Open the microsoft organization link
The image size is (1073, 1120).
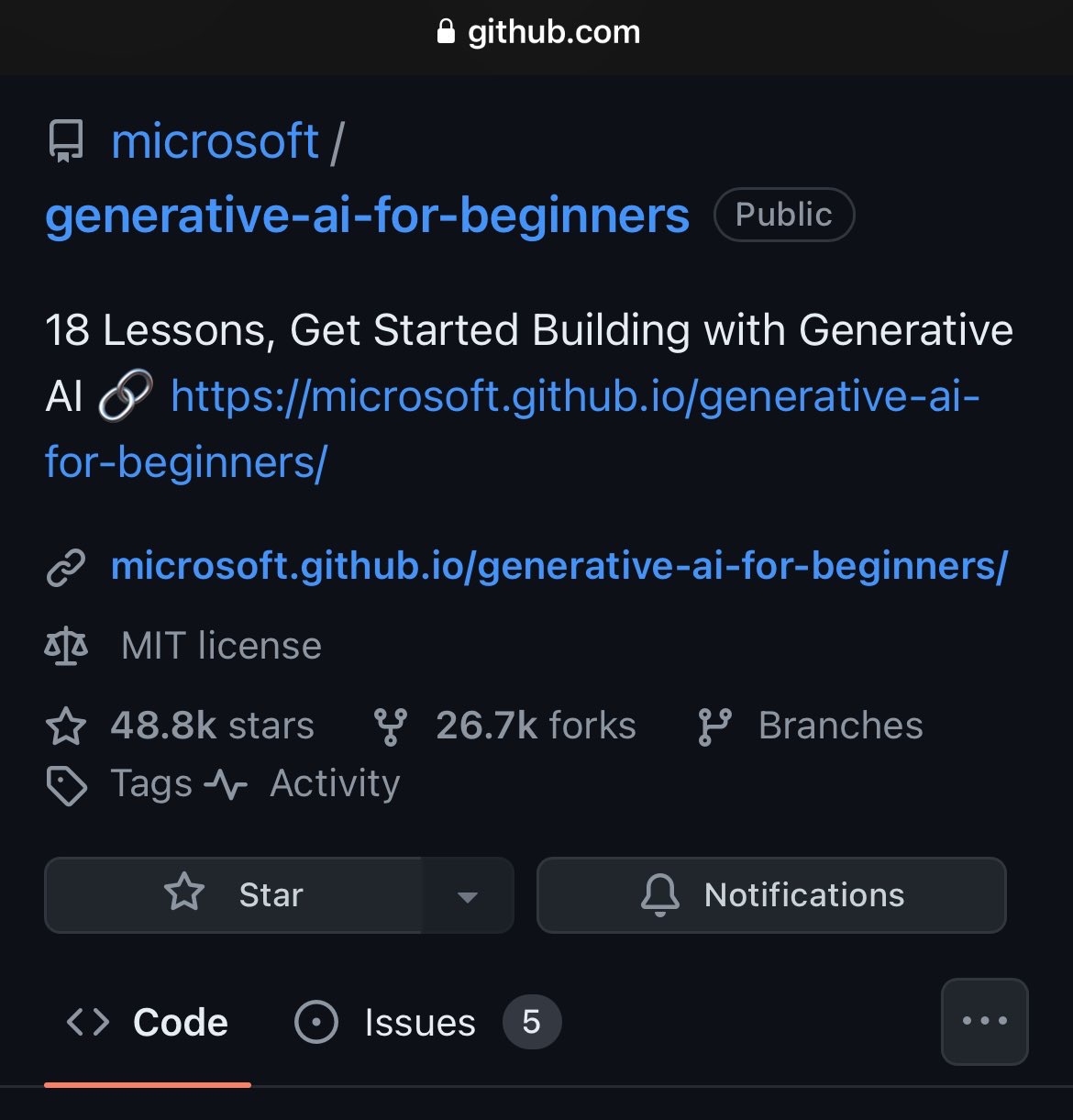[215, 141]
